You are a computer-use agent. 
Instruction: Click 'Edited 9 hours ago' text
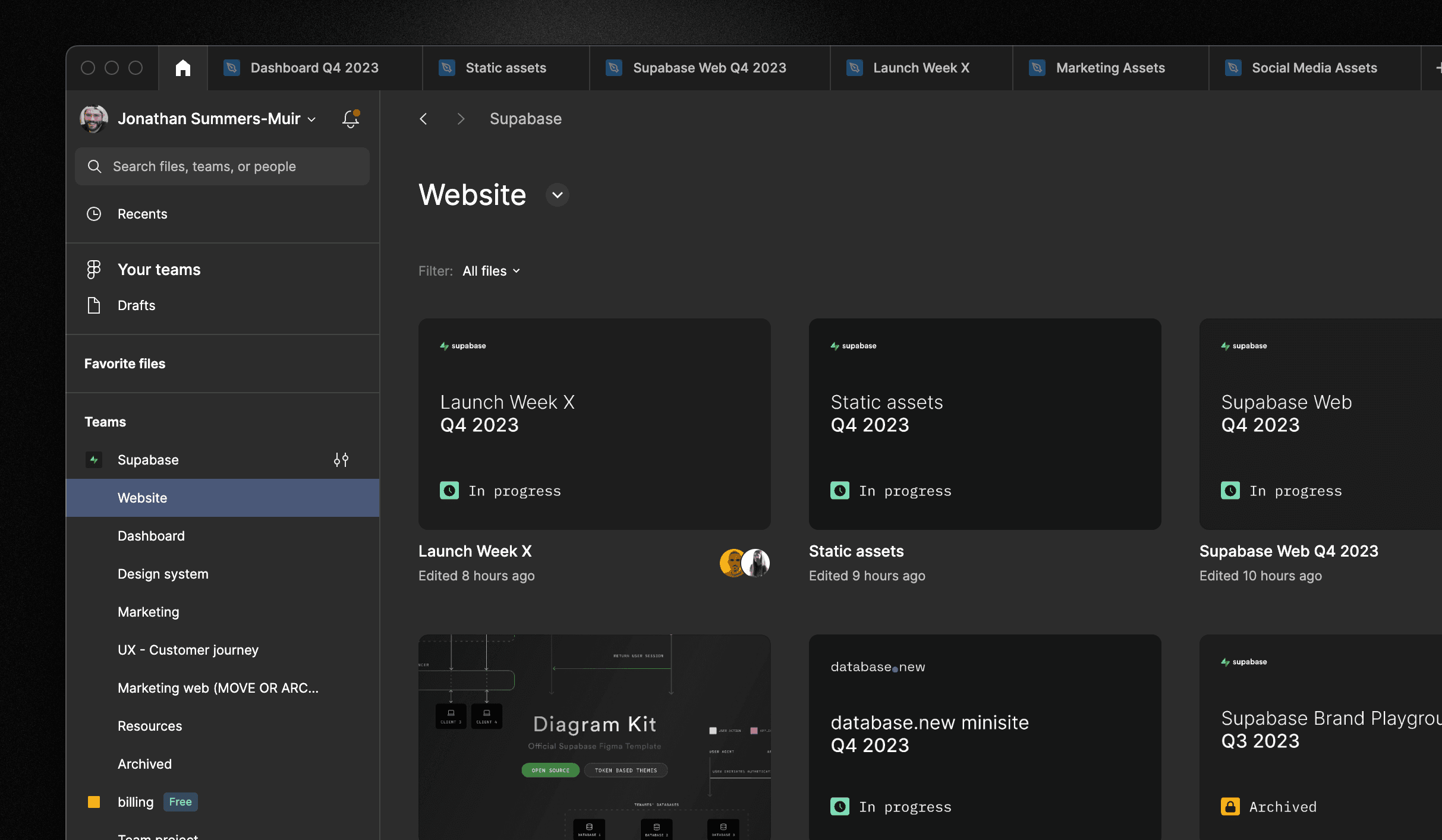[x=867, y=576]
